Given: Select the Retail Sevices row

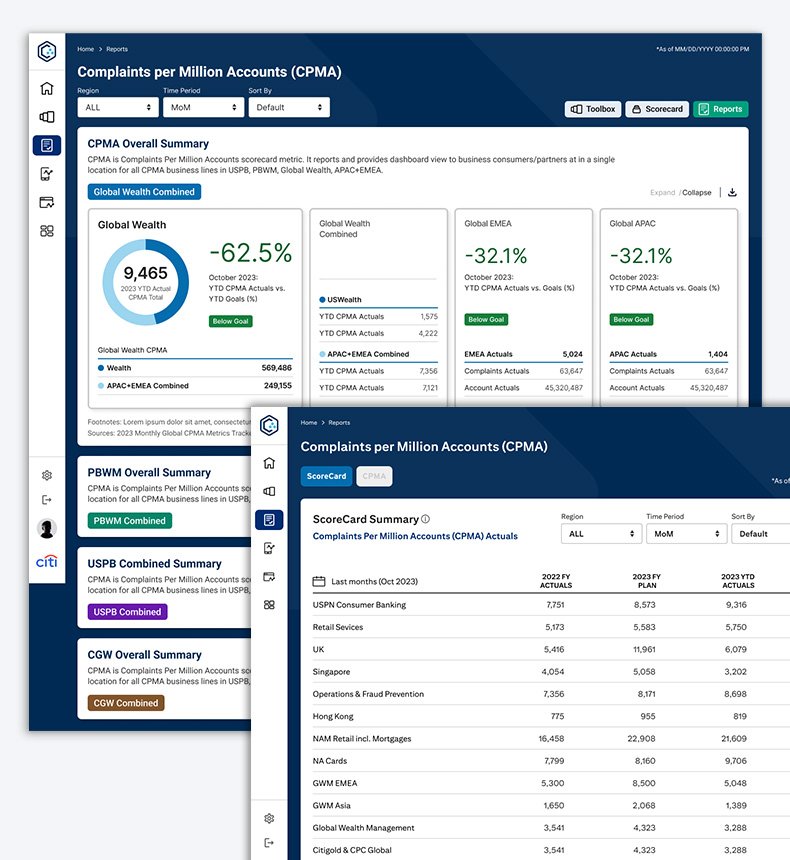Looking at the screenshot, I should pyautogui.click(x=551, y=627).
